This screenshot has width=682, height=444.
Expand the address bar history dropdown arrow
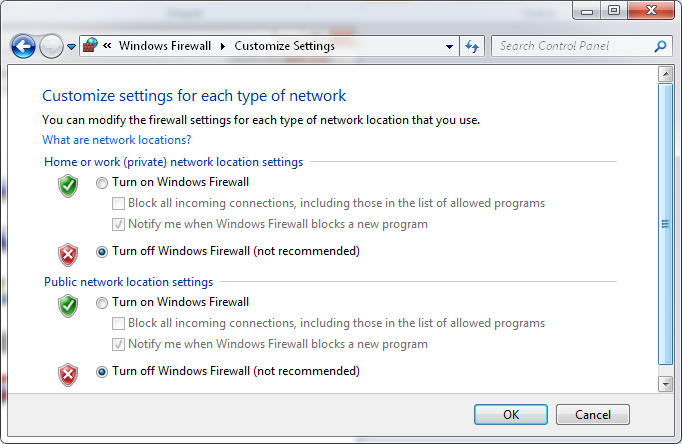point(449,47)
